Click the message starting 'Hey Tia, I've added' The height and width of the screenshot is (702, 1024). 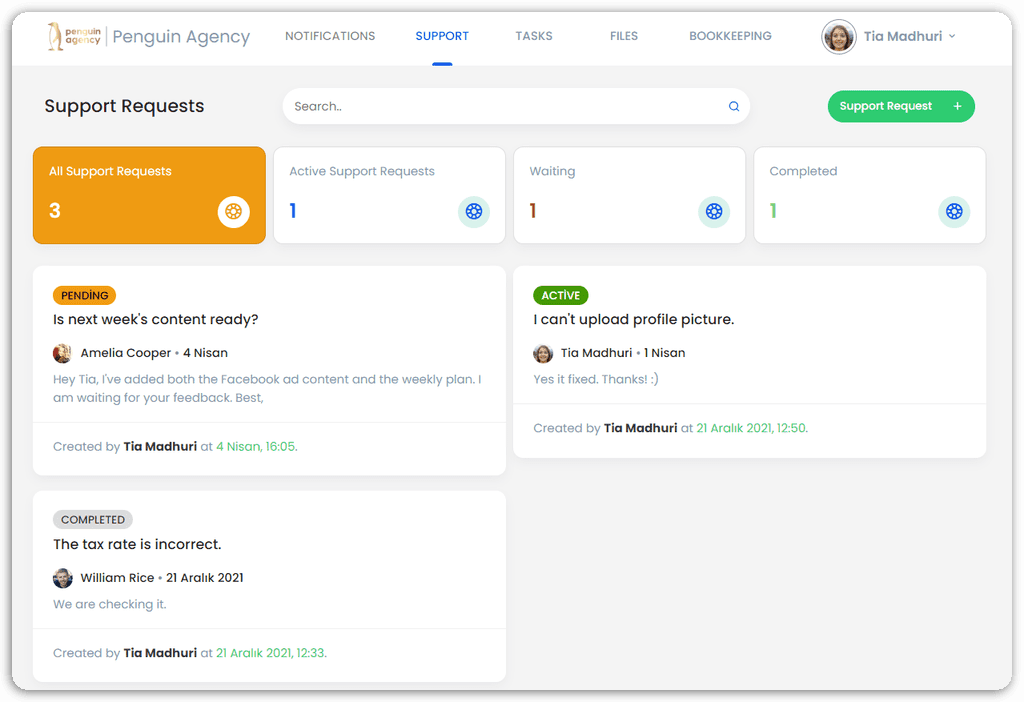point(267,389)
